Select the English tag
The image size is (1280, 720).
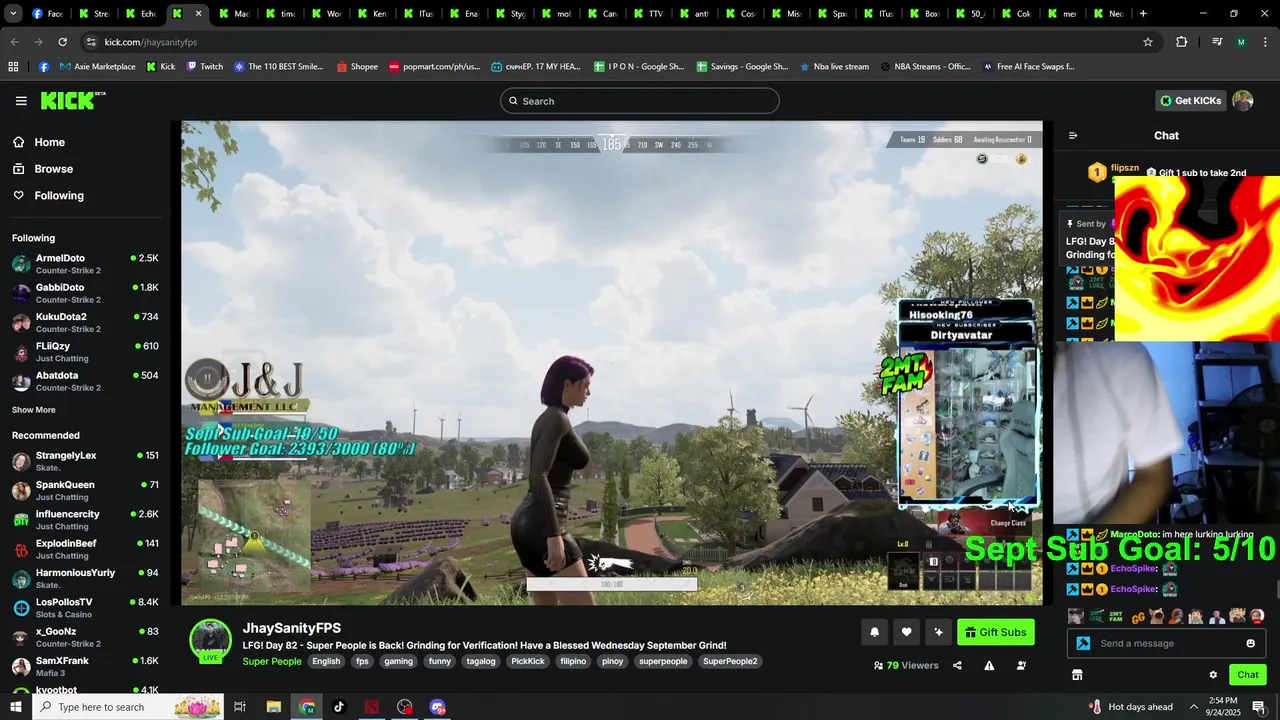(326, 661)
